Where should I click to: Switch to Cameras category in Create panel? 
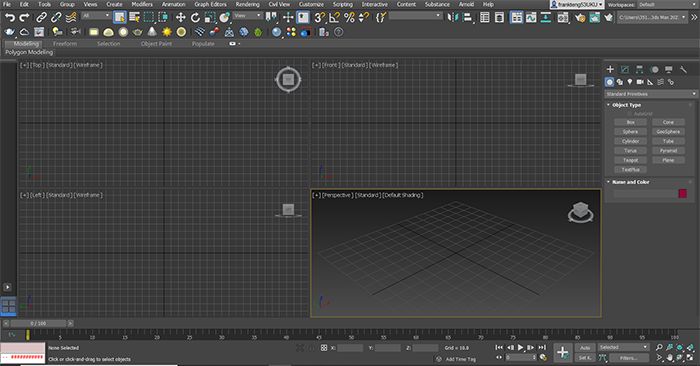point(640,82)
